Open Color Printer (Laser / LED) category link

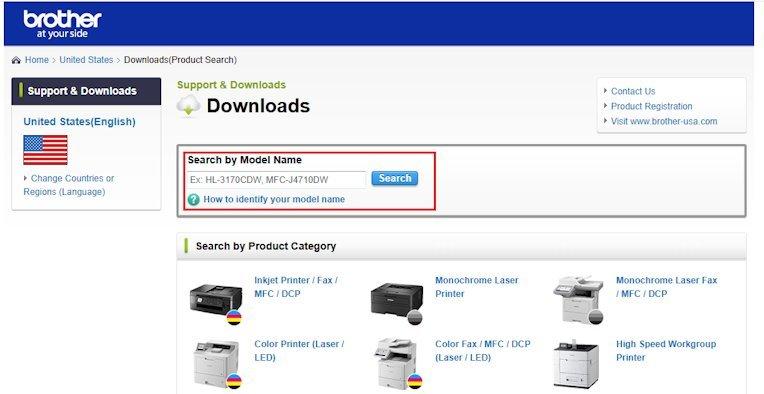[x=299, y=351]
